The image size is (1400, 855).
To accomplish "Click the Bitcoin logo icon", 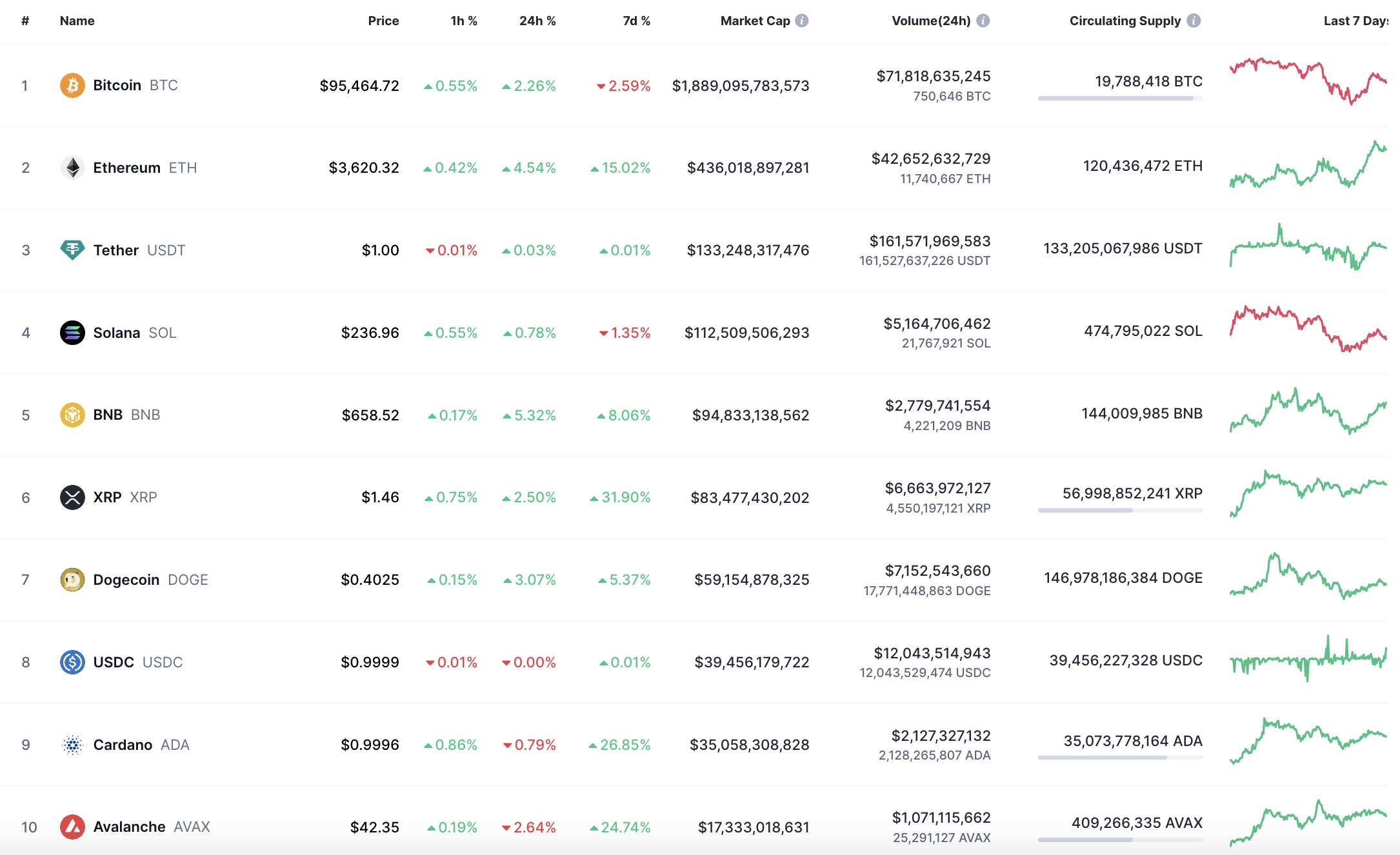I will 72,85.
